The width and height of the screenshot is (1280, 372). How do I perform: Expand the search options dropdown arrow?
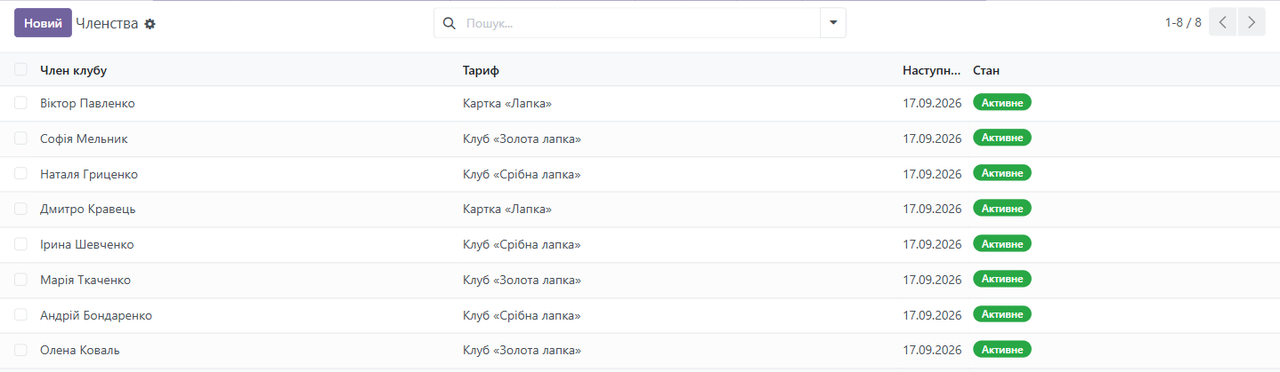[x=832, y=23]
